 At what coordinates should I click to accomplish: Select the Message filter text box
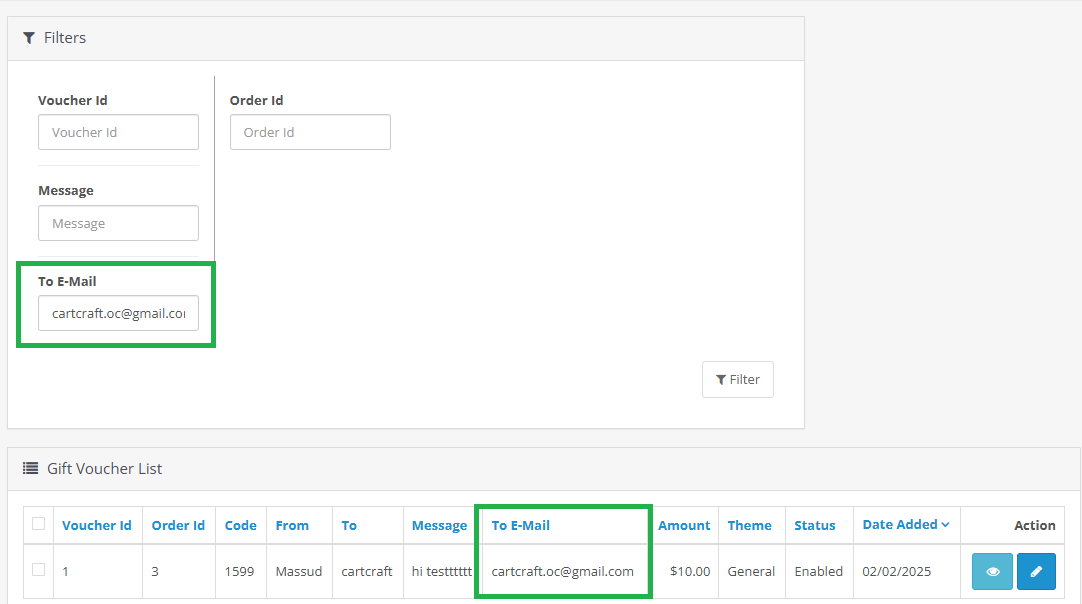click(118, 224)
